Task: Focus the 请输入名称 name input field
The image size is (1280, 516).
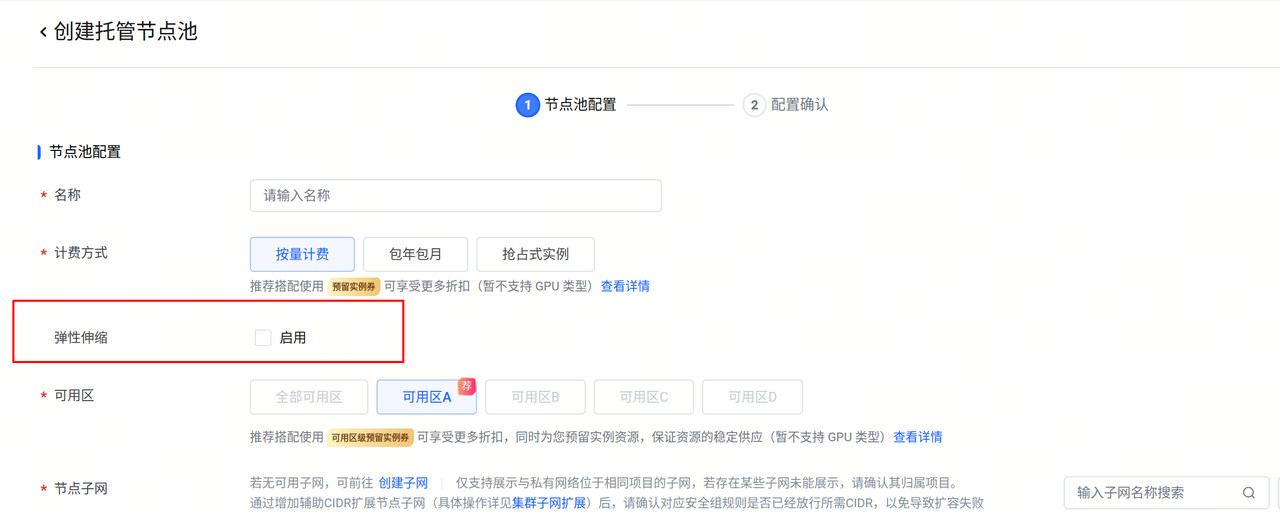Action: point(455,196)
